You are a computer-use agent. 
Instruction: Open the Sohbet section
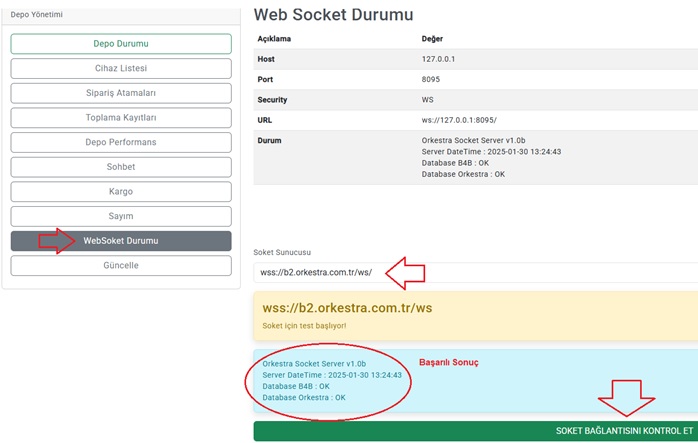pyautogui.click(x=121, y=167)
